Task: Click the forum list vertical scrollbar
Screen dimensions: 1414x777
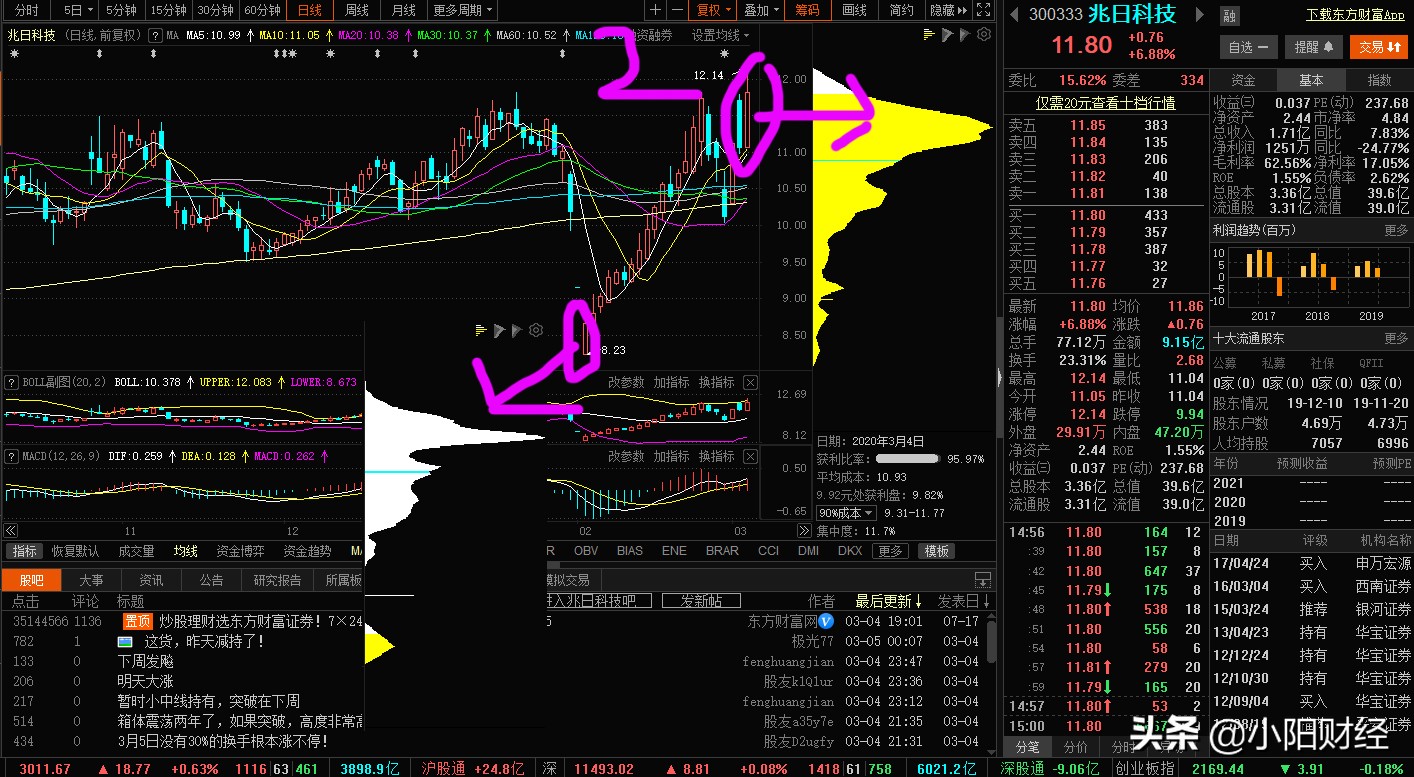Action: tap(990, 640)
